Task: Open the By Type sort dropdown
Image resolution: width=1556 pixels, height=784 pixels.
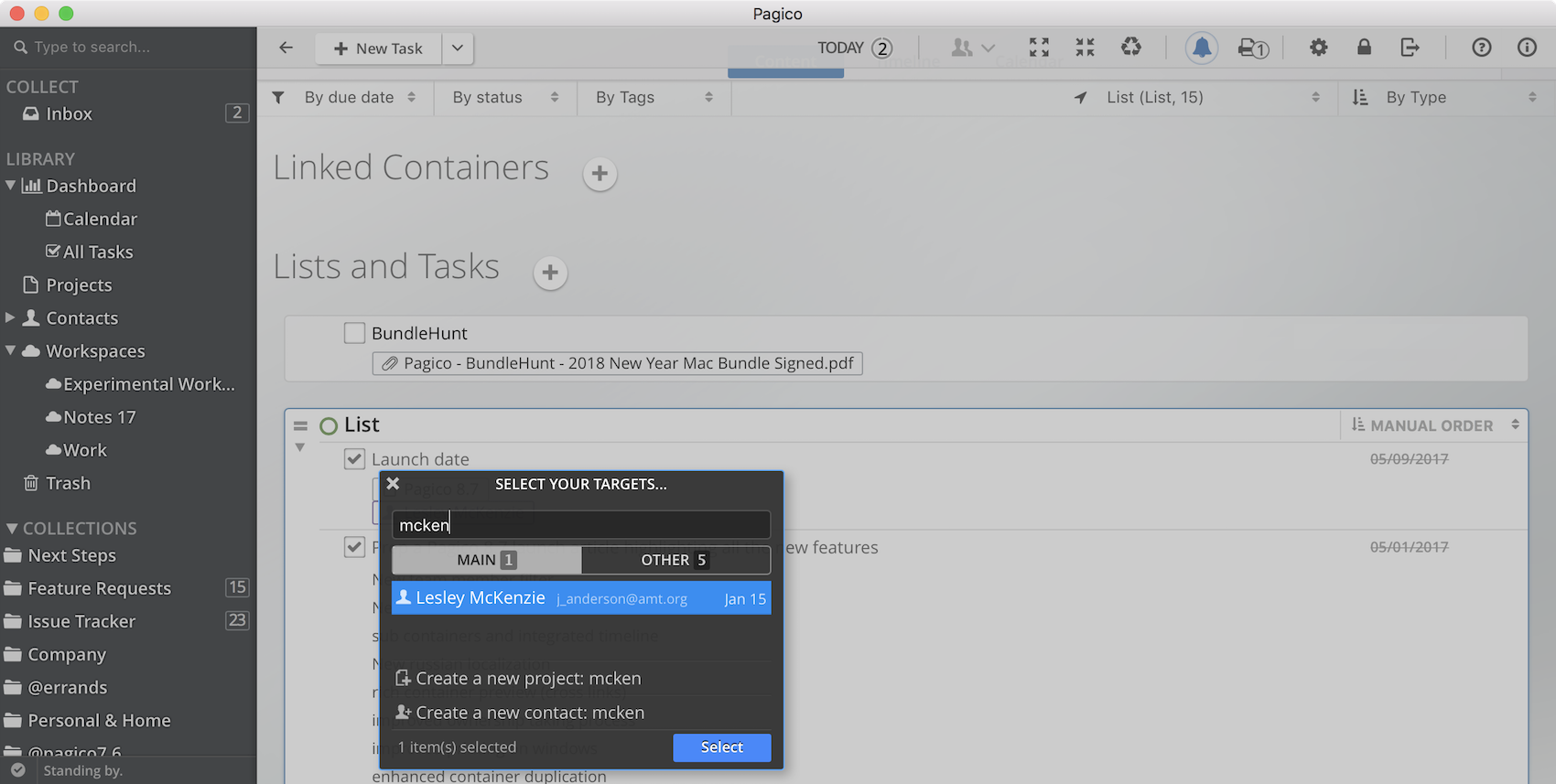Action: [x=1444, y=97]
